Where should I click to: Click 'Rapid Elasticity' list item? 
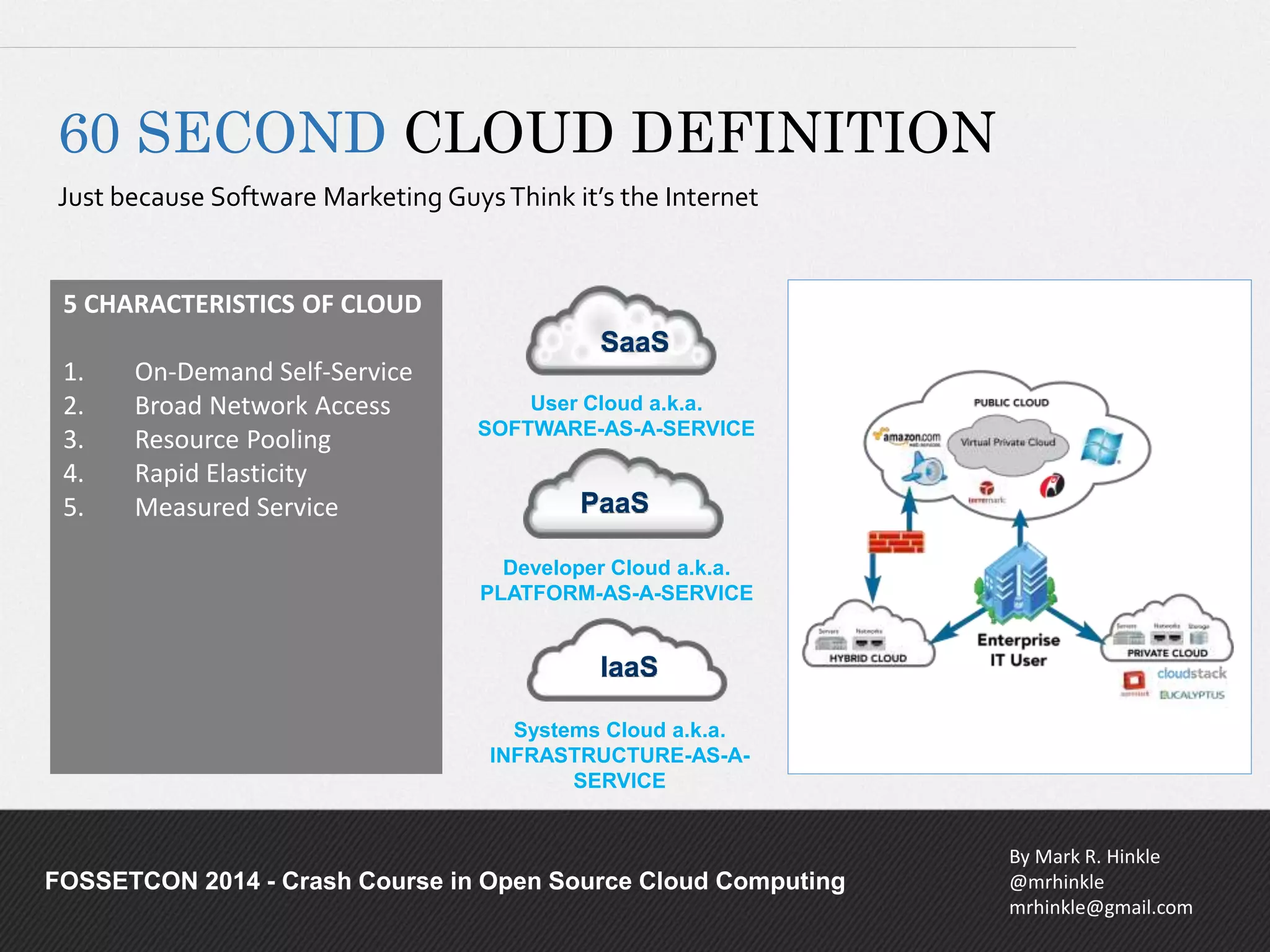[x=221, y=474]
